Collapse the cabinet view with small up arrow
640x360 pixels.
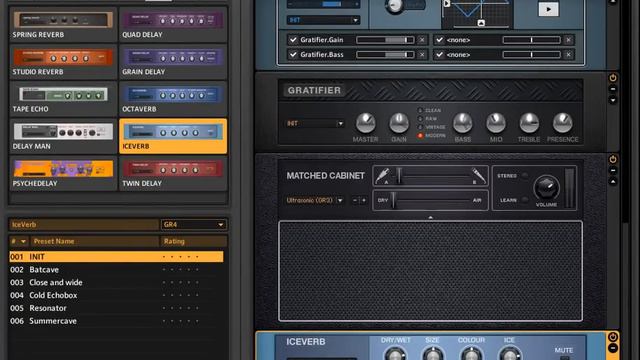click(x=430, y=218)
